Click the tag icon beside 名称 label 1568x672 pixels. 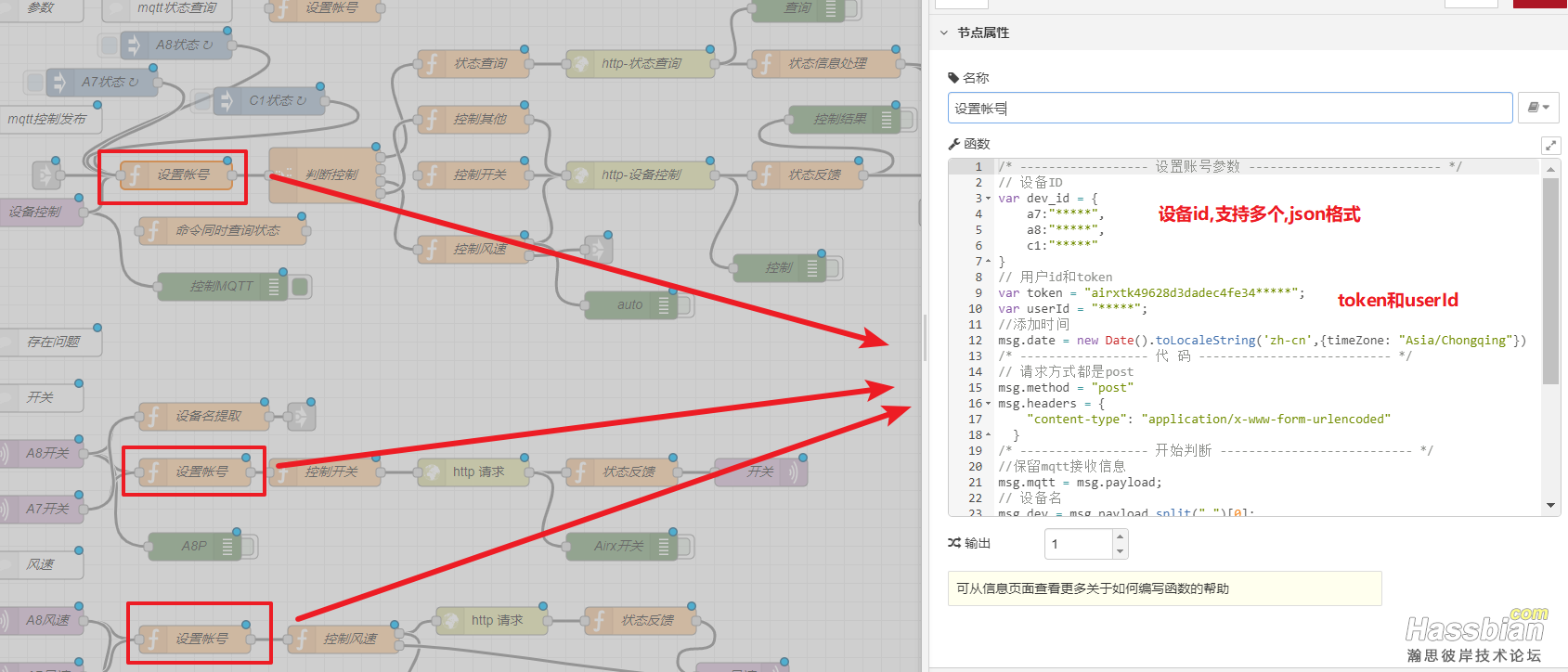coord(953,78)
